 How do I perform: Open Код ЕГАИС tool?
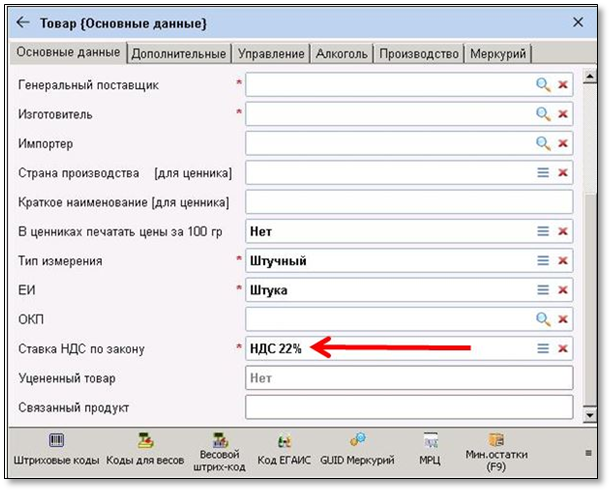click(283, 450)
